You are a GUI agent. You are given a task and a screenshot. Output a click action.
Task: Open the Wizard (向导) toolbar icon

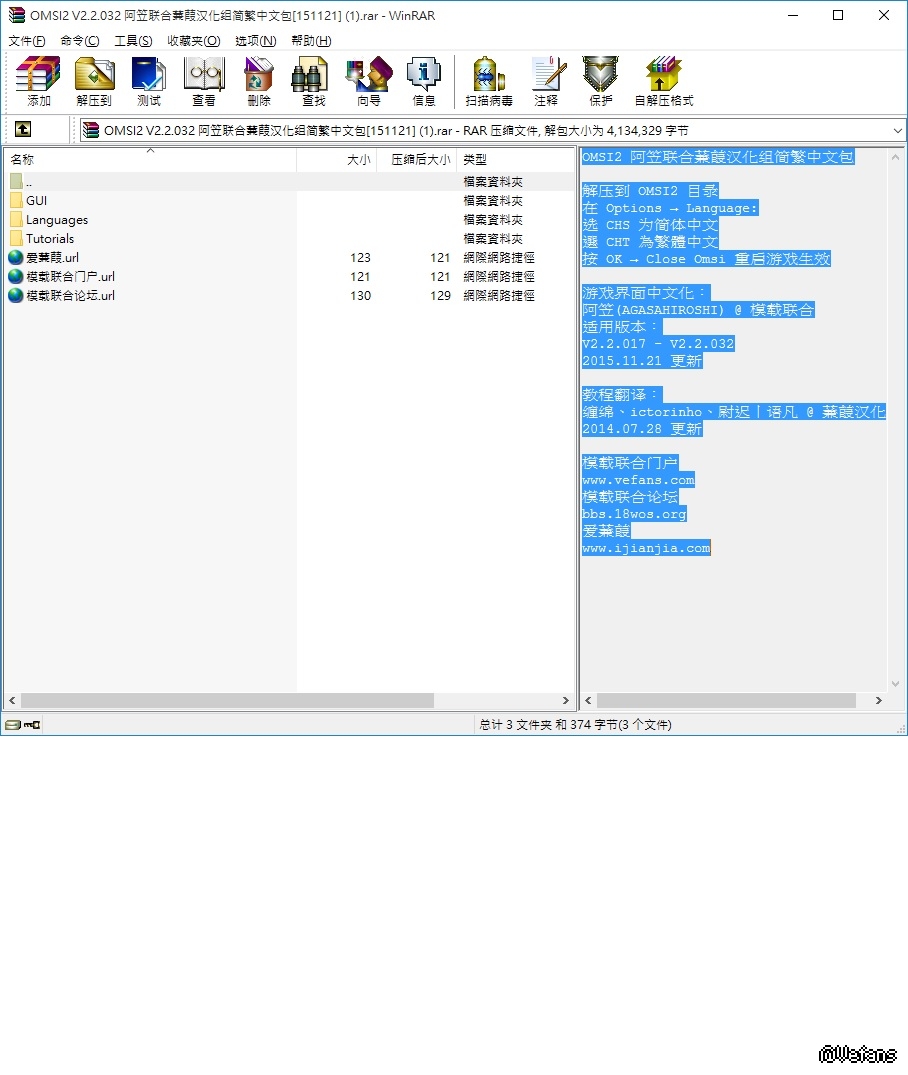pyautogui.click(x=369, y=81)
